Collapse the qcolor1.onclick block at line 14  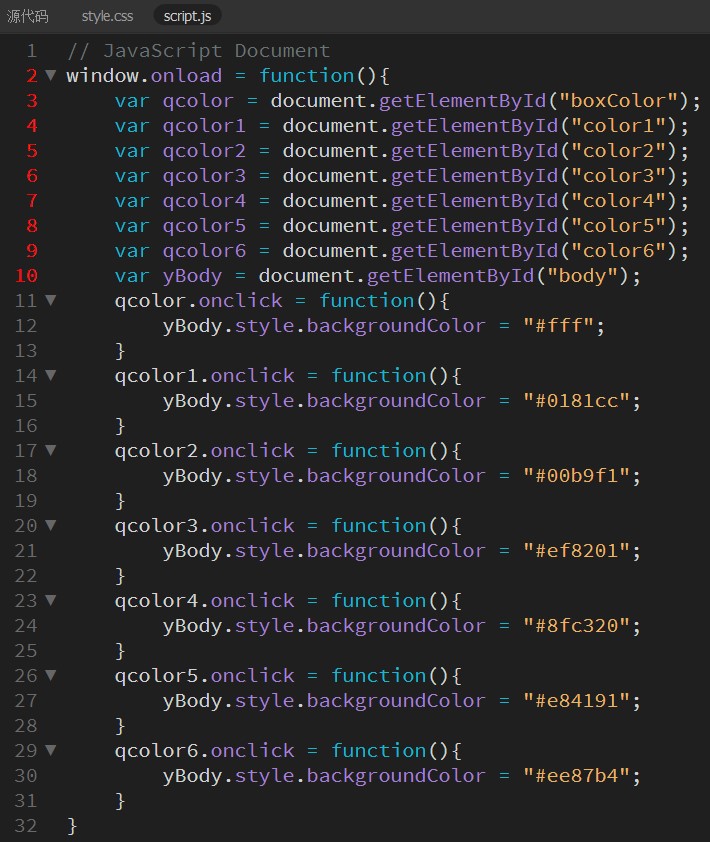(50, 375)
